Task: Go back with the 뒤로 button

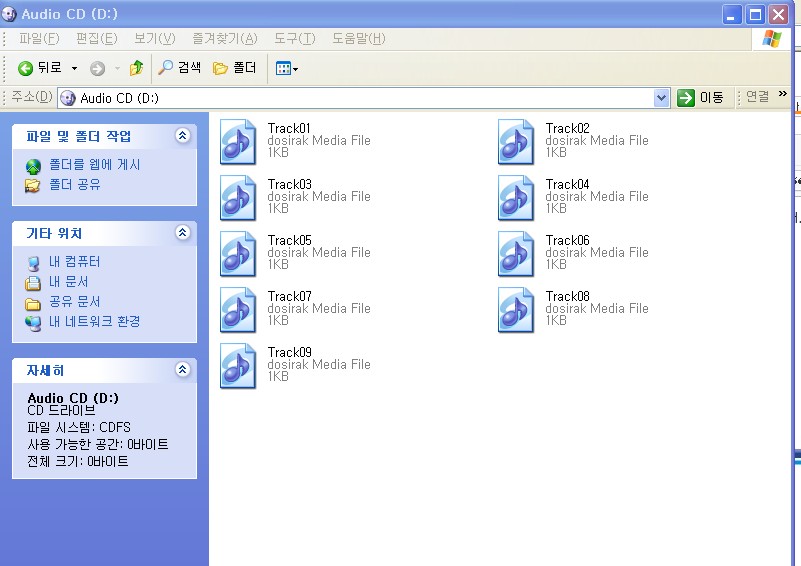Action: click(x=39, y=68)
